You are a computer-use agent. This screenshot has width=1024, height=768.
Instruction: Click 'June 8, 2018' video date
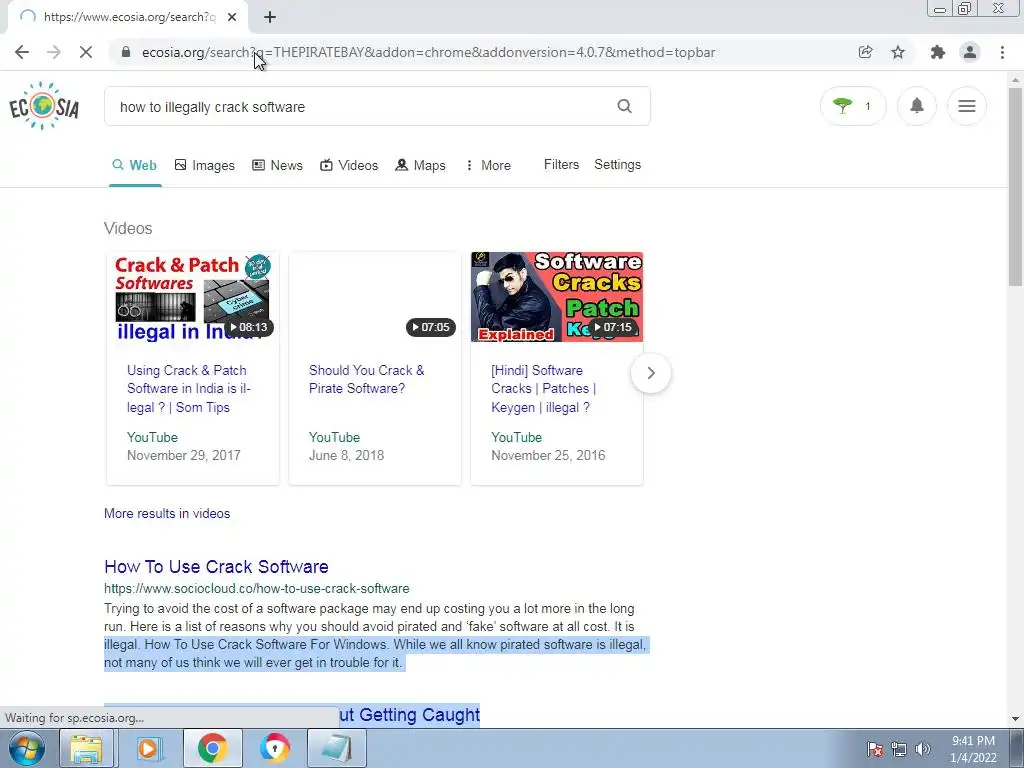(346, 455)
